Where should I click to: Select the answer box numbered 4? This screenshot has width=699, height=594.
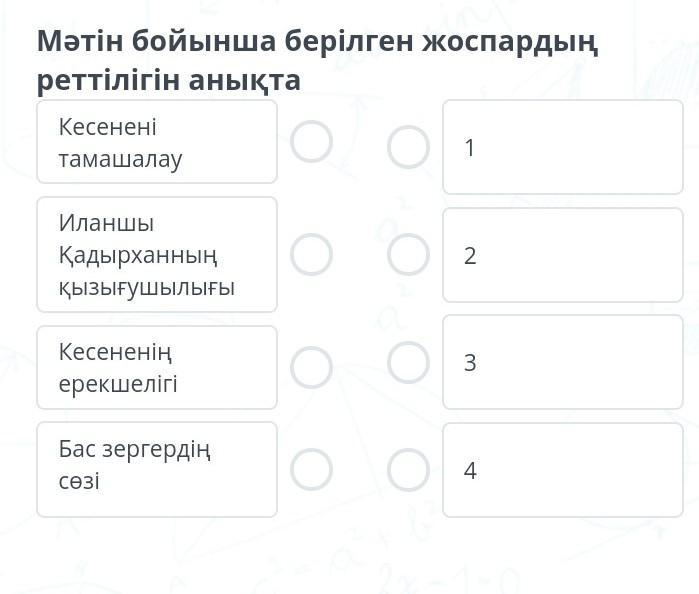(x=562, y=470)
